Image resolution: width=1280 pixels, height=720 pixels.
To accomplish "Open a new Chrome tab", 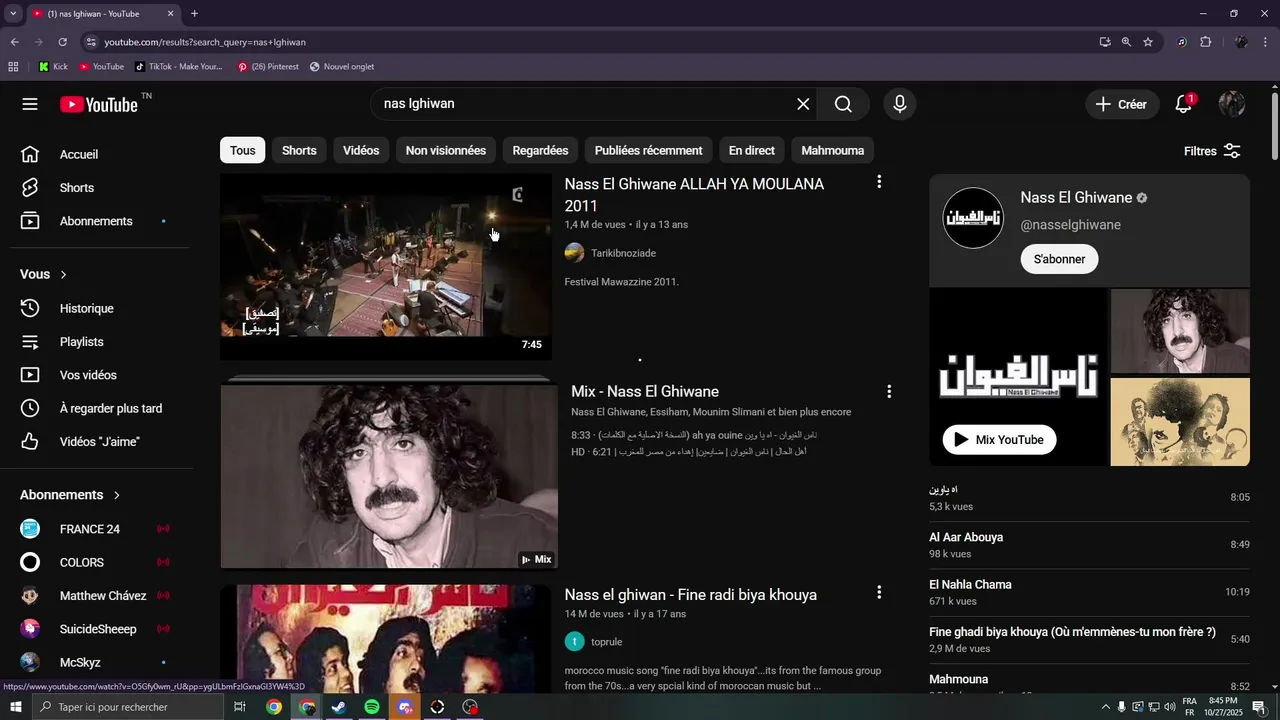I will click(194, 14).
